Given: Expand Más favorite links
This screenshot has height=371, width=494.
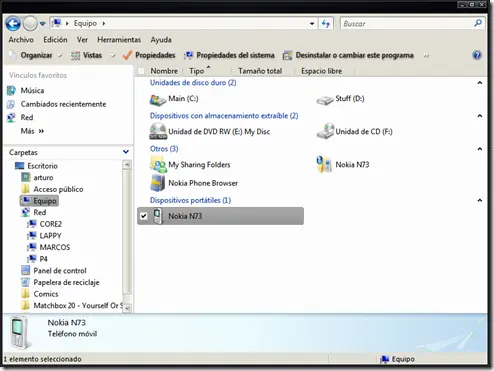Looking at the screenshot, I should 32,131.
